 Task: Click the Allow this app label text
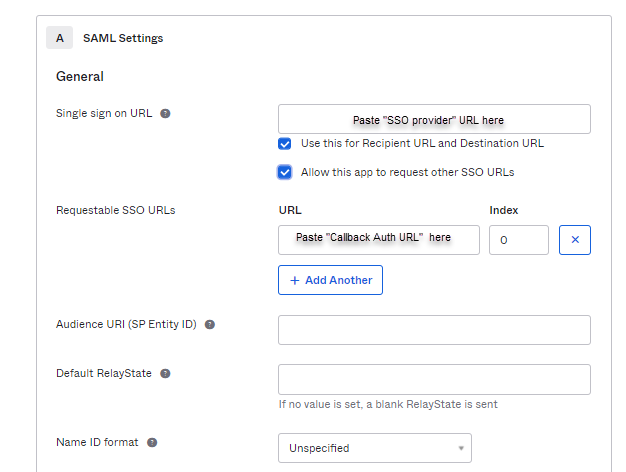pyautogui.click(x=408, y=173)
